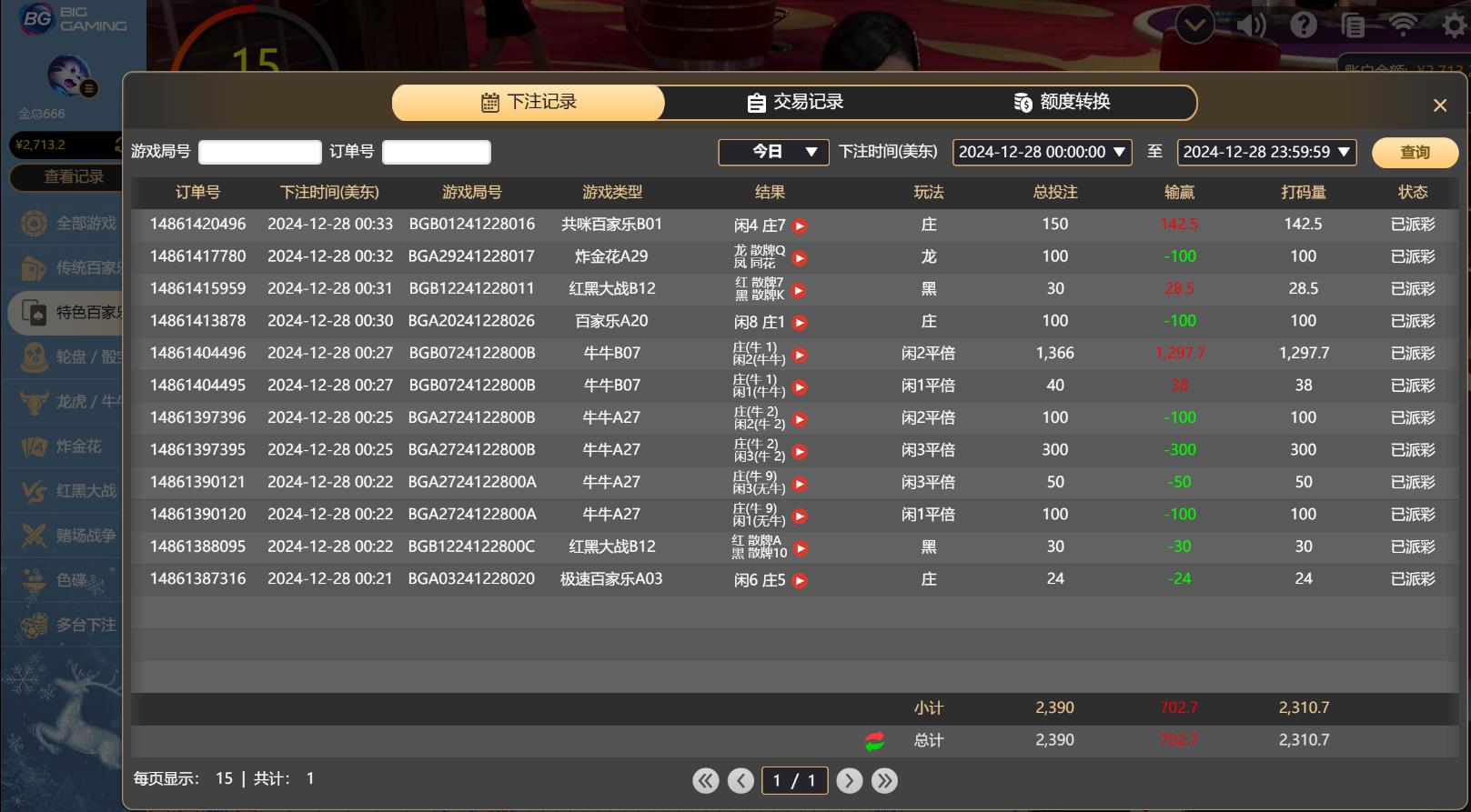Play replay for order 14861397395

[800, 451]
